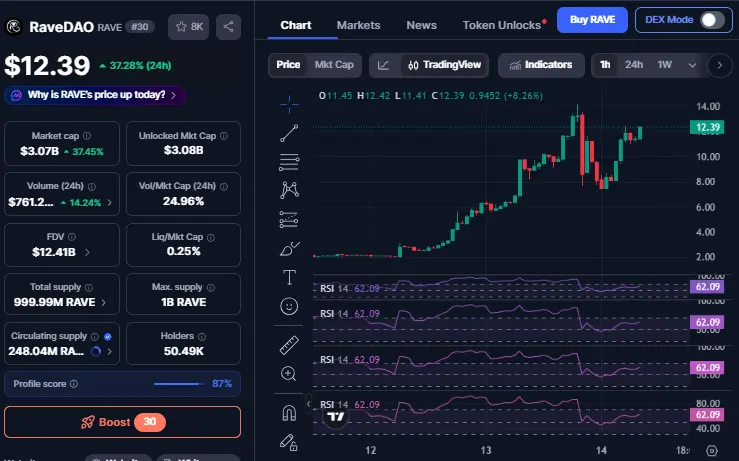Click the Buy RAVE button

(592, 20)
